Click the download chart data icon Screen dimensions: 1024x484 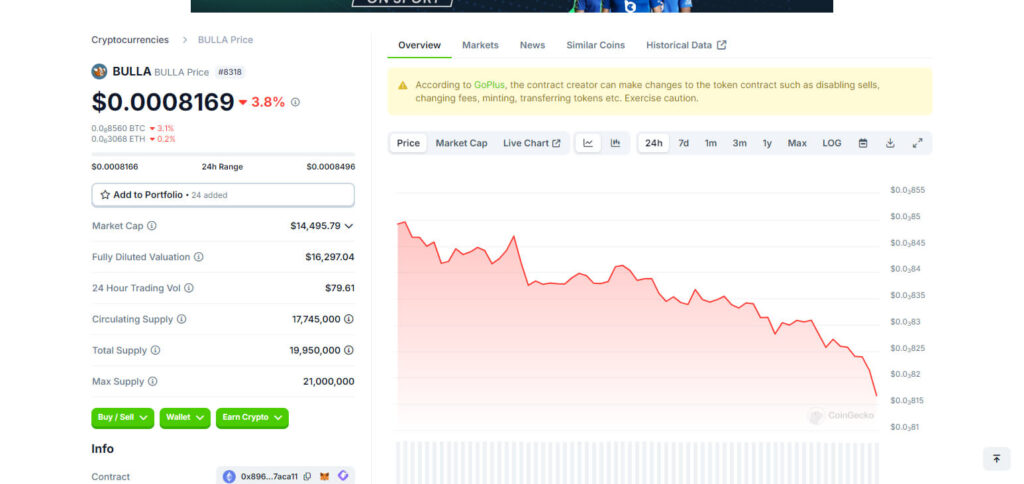[890, 143]
